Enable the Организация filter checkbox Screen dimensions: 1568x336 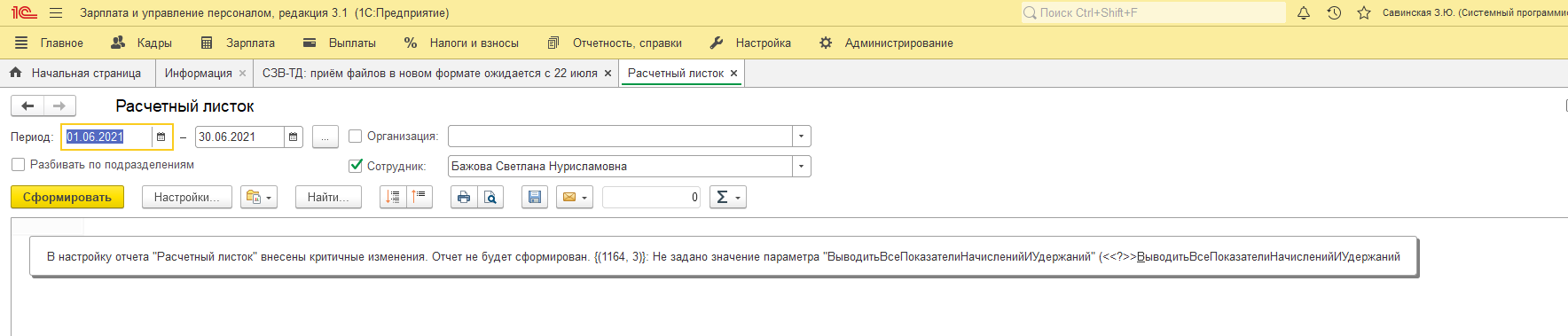click(356, 137)
